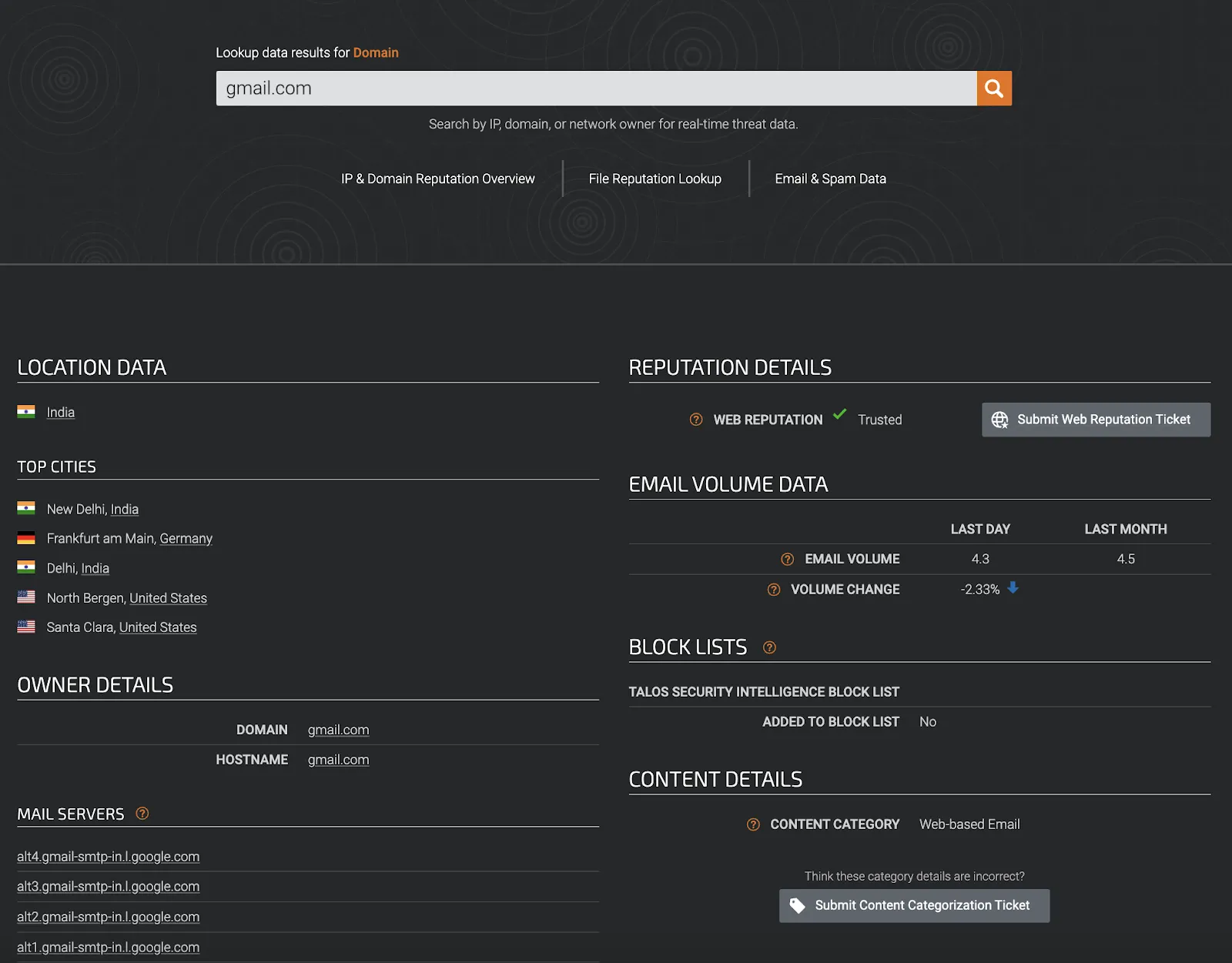The height and width of the screenshot is (963, 1232).
Task: Click the India flag under Location Data
Action: coord(26,412)
